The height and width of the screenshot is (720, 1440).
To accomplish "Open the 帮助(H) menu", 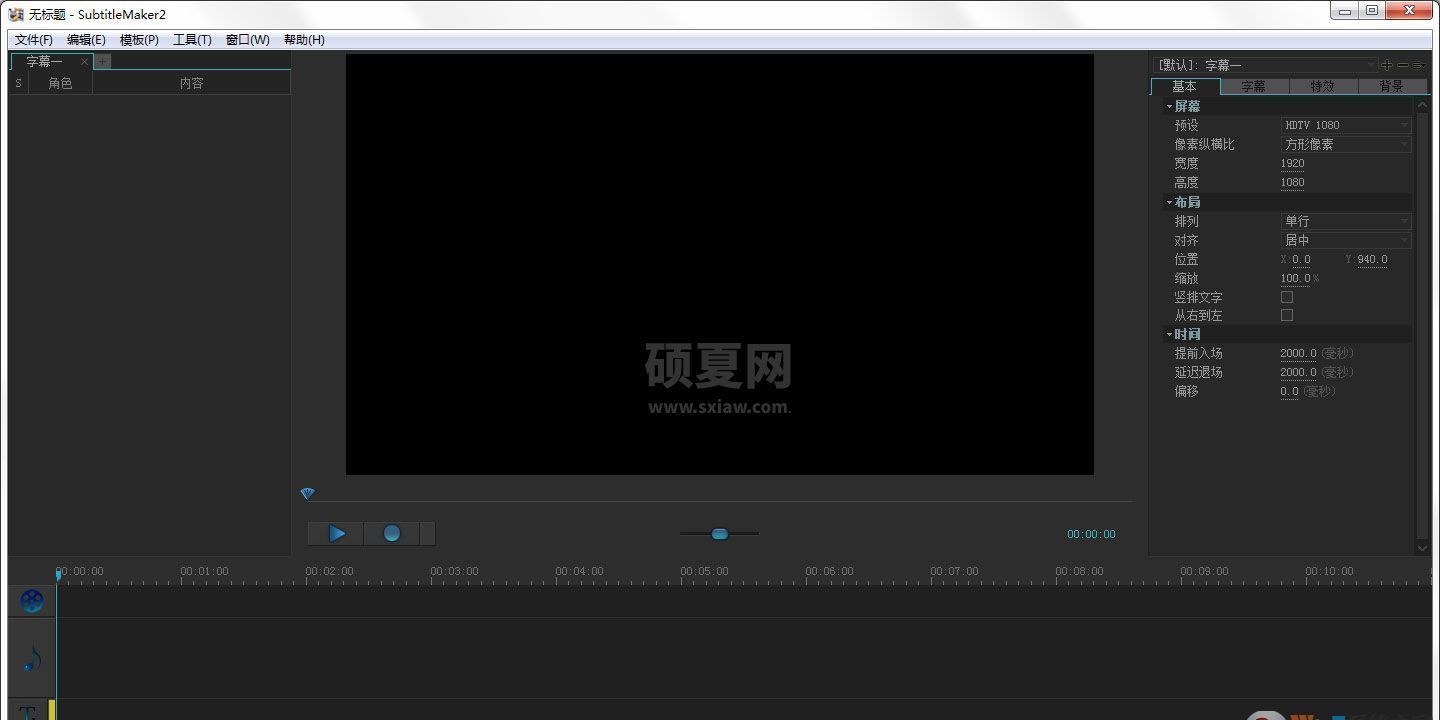I will pos(304,40).
